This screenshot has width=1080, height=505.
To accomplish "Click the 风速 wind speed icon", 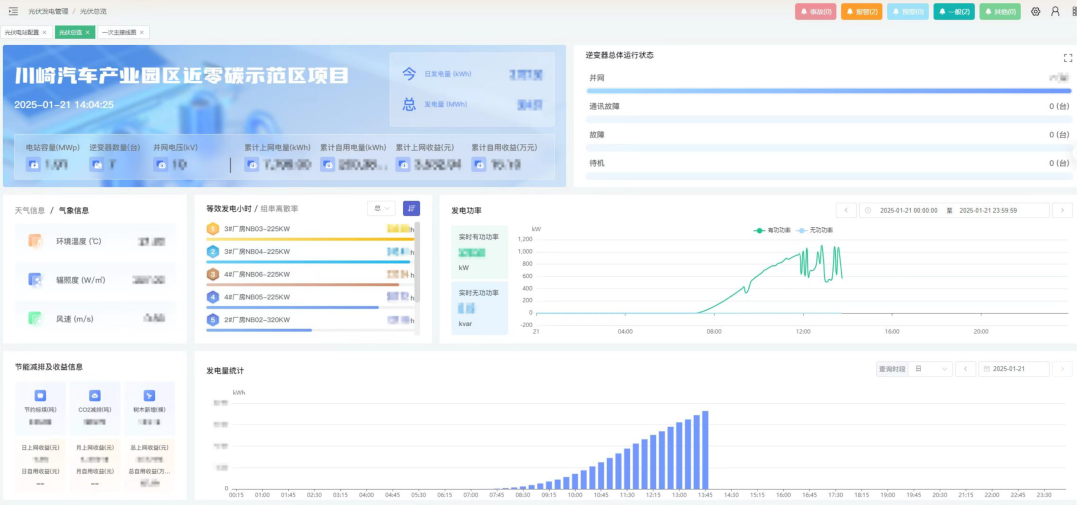I will (35, 319).
